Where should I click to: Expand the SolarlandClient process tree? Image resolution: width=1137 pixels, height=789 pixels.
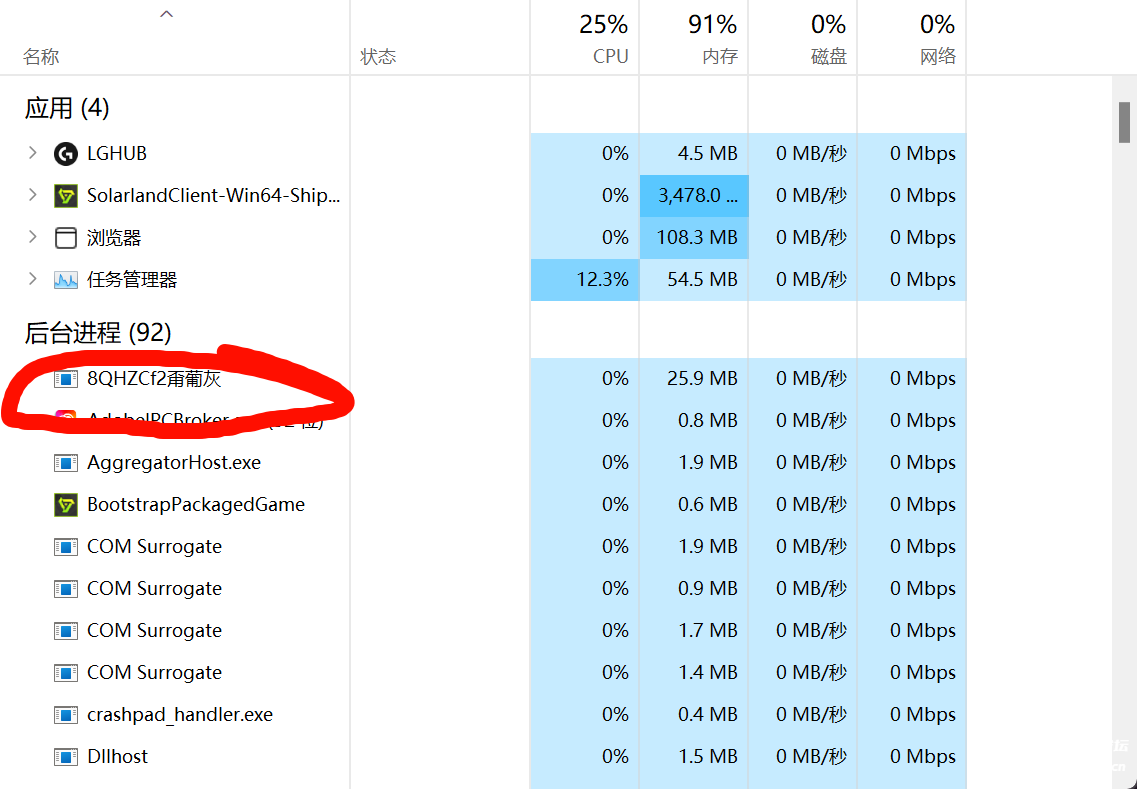pos(32,195)
